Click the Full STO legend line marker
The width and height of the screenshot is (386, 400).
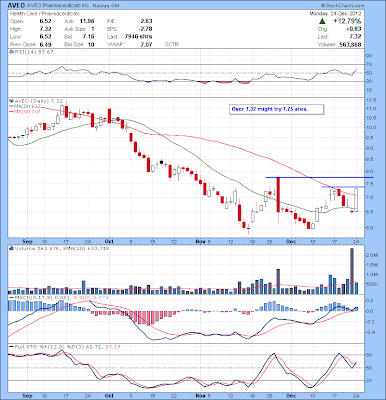tap(11, 347)
